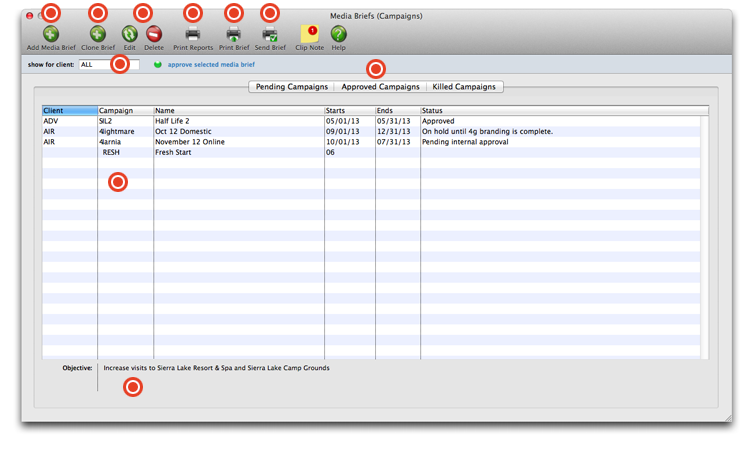Click the 'show for client' field
This screenshot has height=449, width=753.
100,64
